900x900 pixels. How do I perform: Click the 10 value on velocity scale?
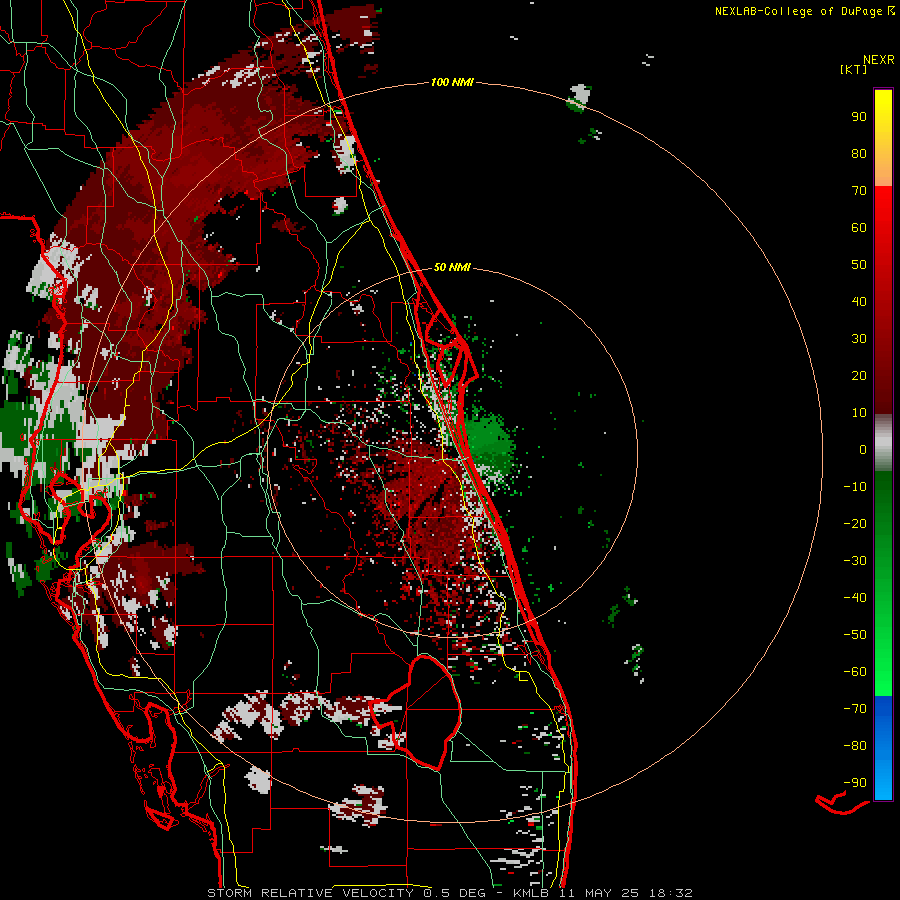pos(859,413)
